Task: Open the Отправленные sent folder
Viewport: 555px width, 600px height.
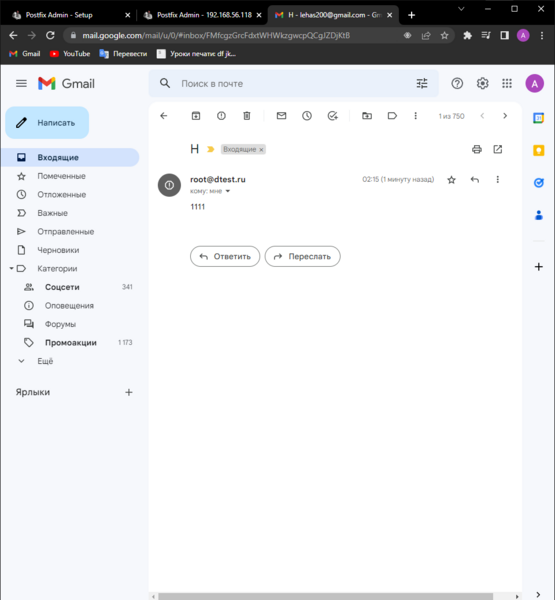Action: coord(70,232)
